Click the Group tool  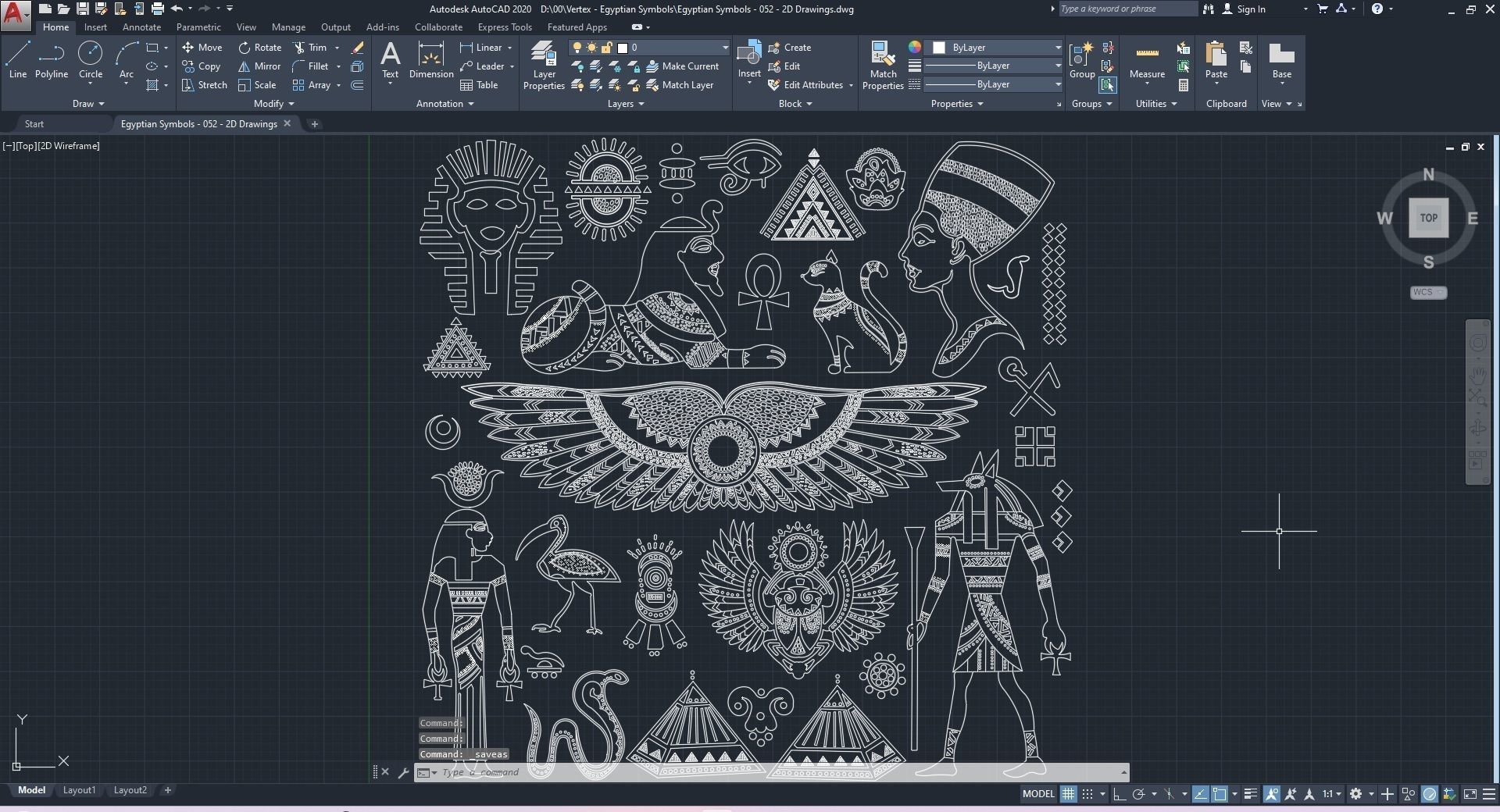(1082, 60)
